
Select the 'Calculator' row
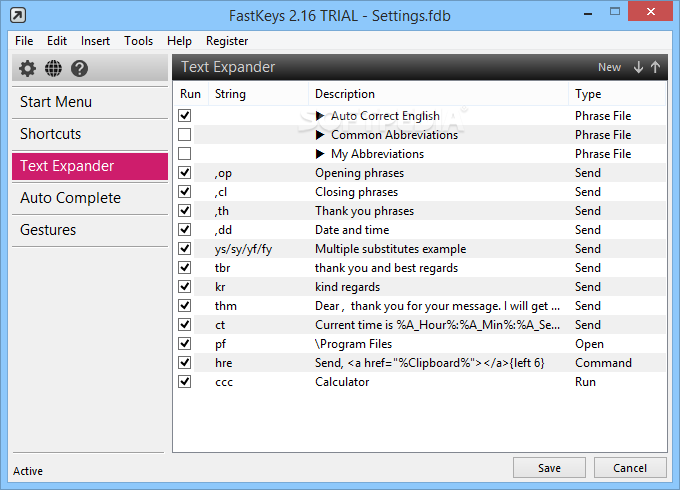point(420,382)
